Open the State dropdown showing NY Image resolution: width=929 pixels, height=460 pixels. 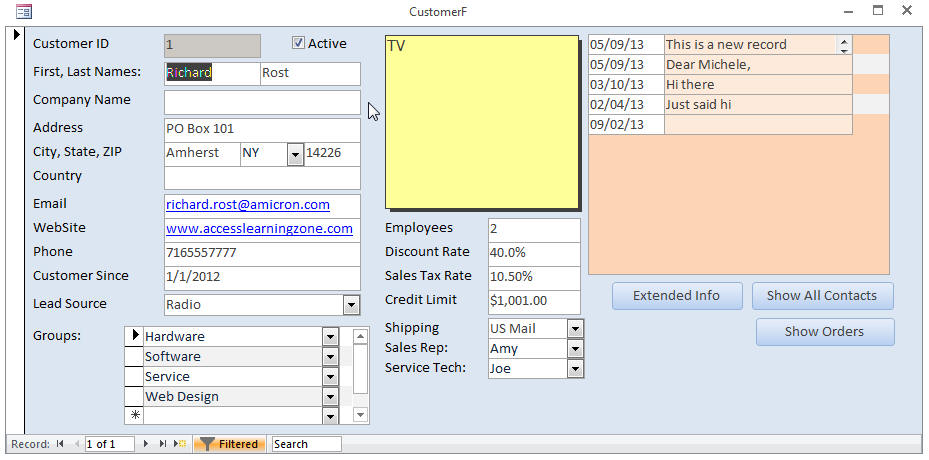(x=295, y=154)
